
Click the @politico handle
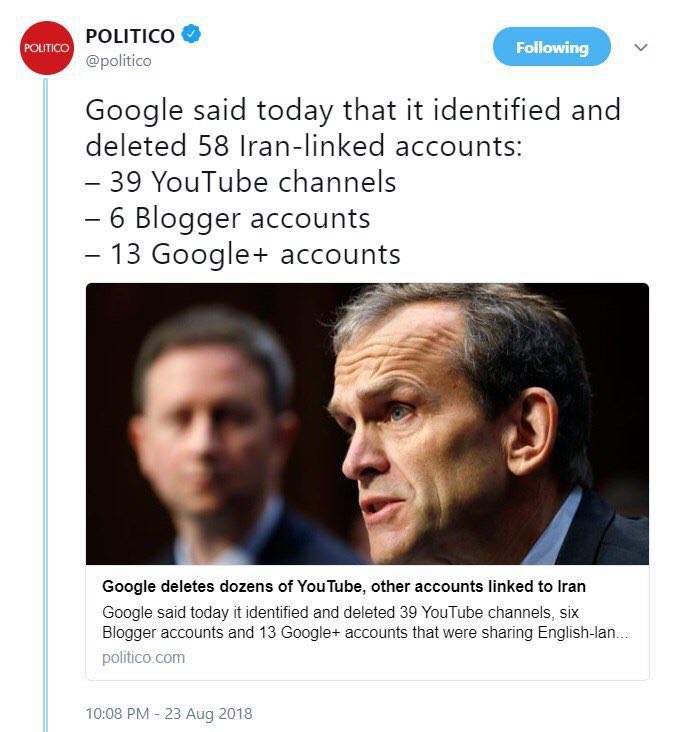[x=119, y=60]
